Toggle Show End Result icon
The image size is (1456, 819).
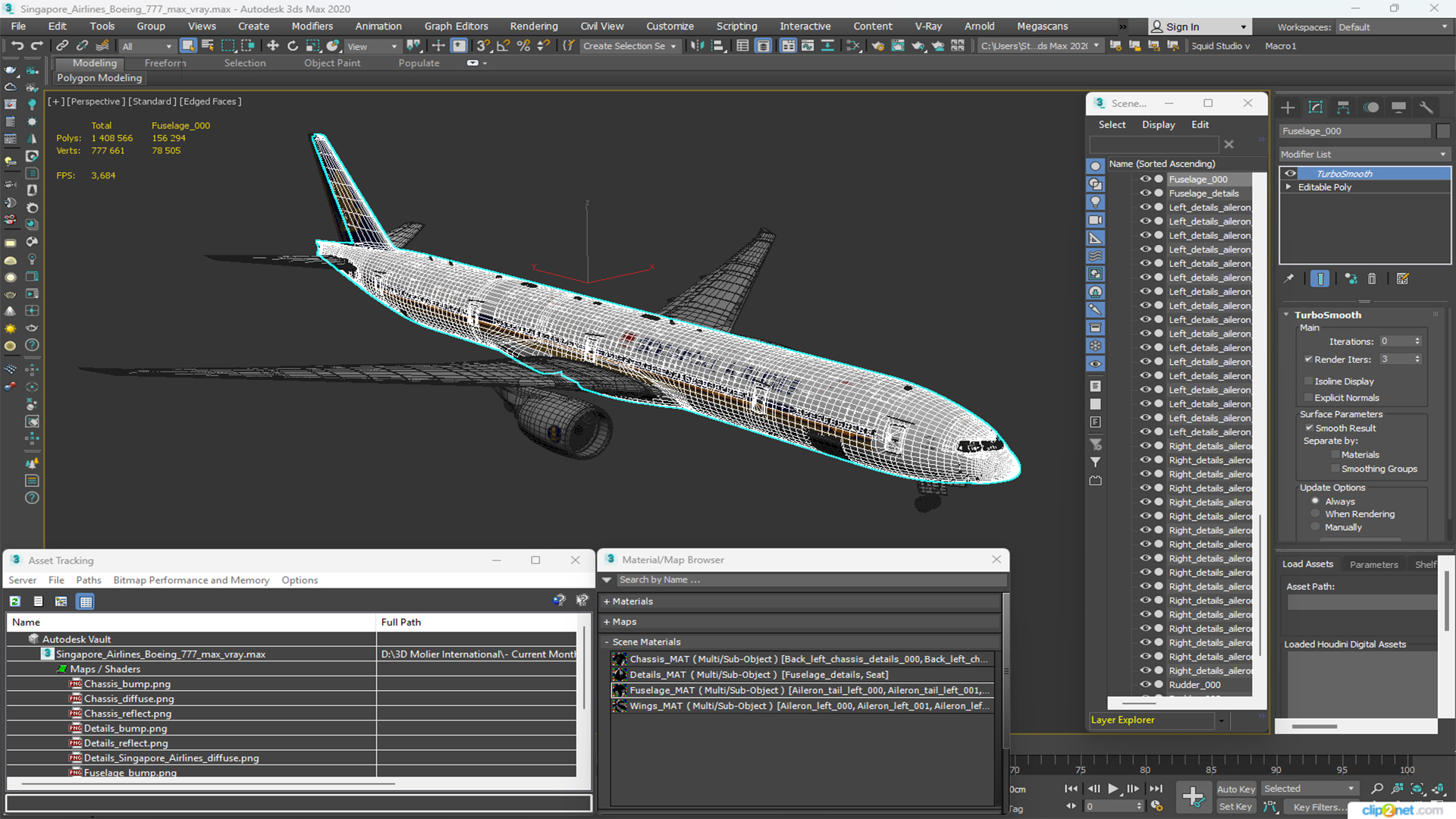pyautogui.click(x=1319, y=278)
